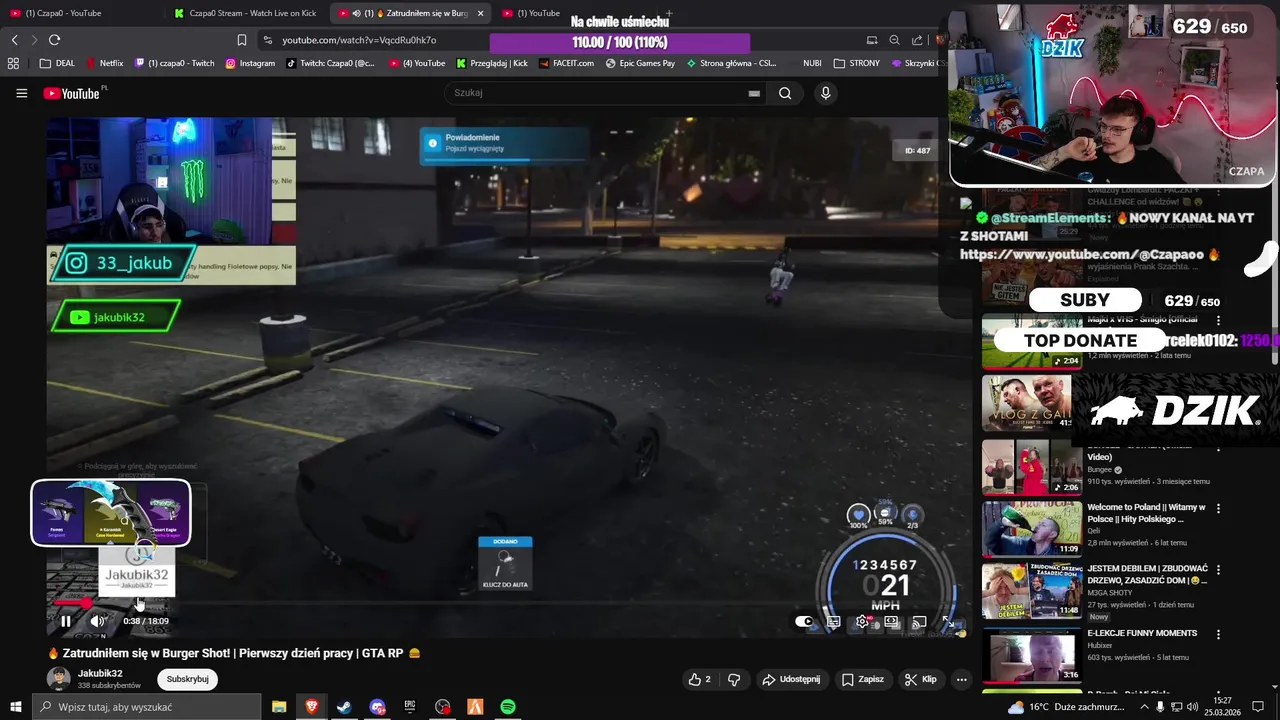Image resolution: width=1280 pixels, height=720 pixels.
Task: Click the 16°C weather widget in the taskbar
Action: point(1066,707)
